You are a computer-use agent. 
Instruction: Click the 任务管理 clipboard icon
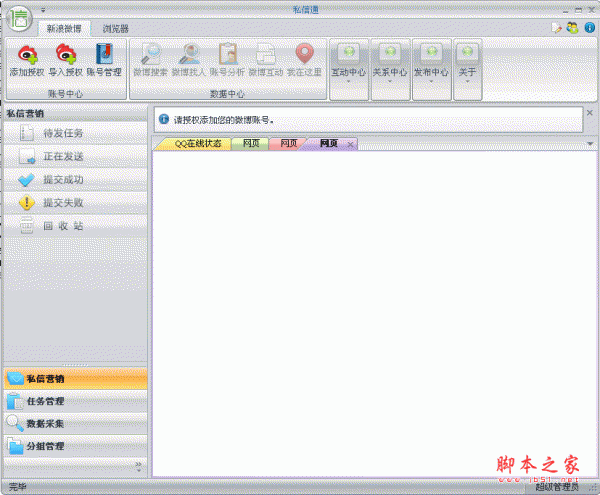(15, 401)
